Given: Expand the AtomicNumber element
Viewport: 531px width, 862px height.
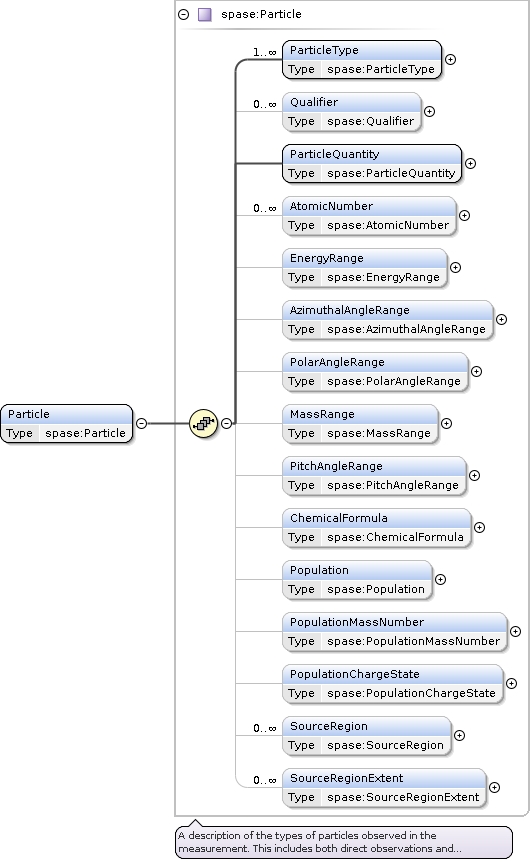Looking at the screenshot, I should point(464,216).
